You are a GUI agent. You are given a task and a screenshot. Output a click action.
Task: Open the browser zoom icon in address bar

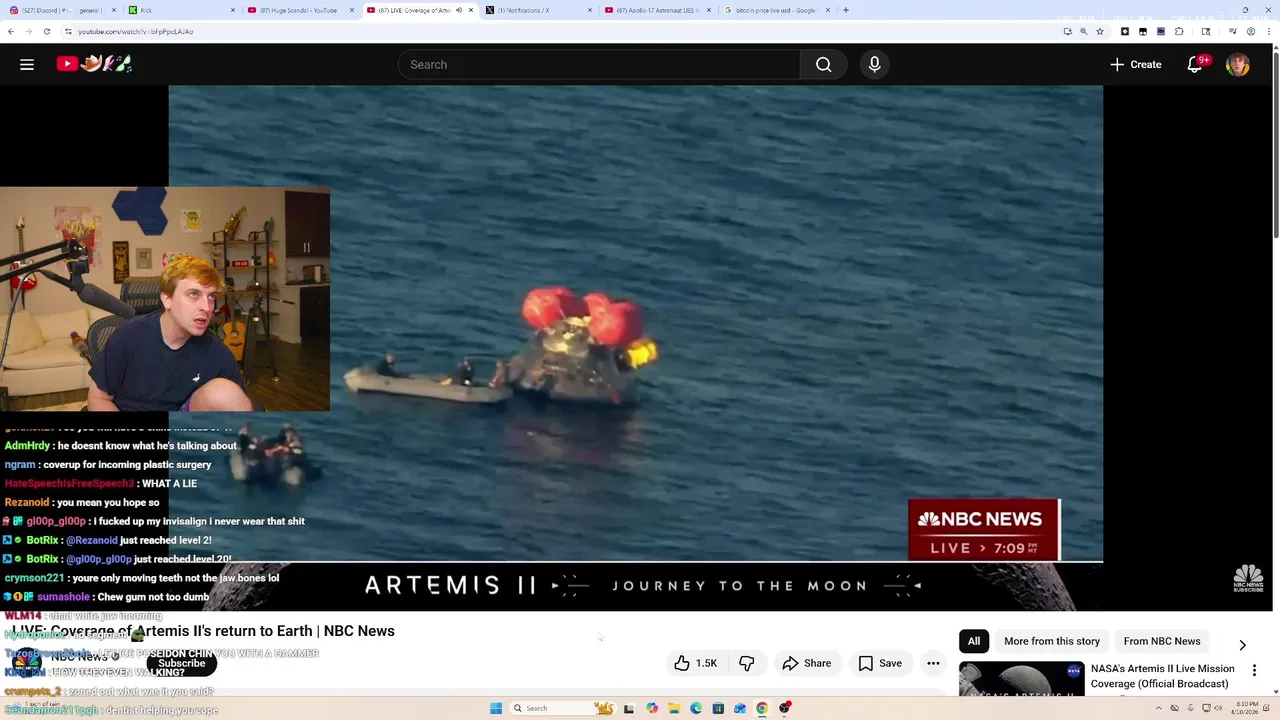point(1084,31)
